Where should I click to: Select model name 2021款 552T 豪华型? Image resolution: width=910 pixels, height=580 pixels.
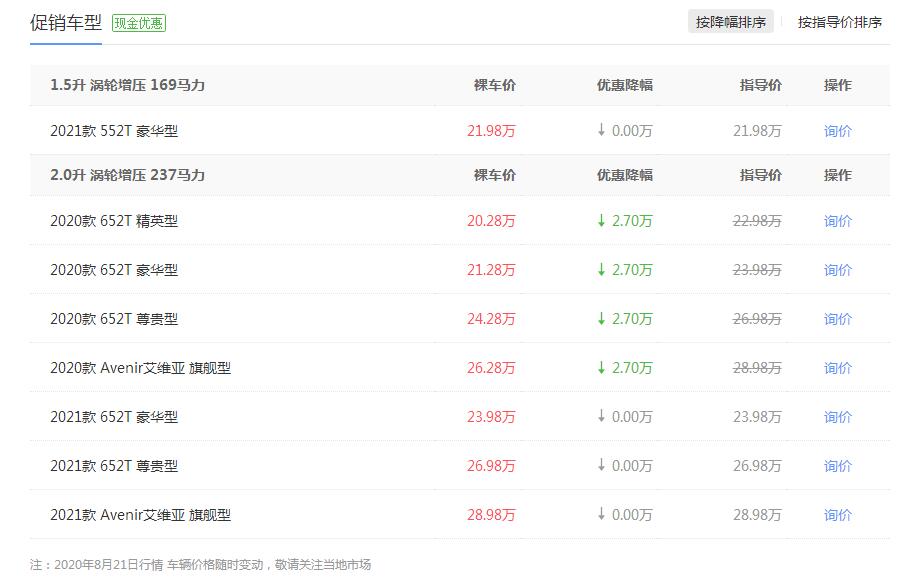pyautogui.click(x=114, y=131)
